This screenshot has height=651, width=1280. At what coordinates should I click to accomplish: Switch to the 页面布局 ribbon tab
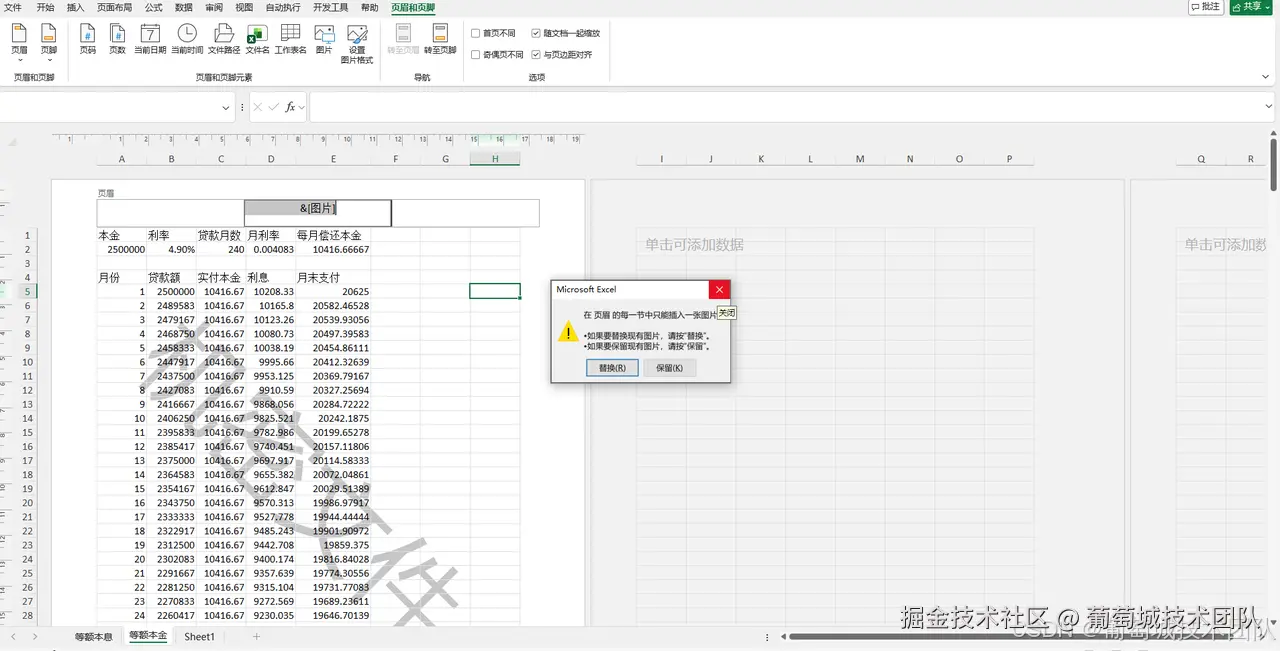tap(114, 7)
